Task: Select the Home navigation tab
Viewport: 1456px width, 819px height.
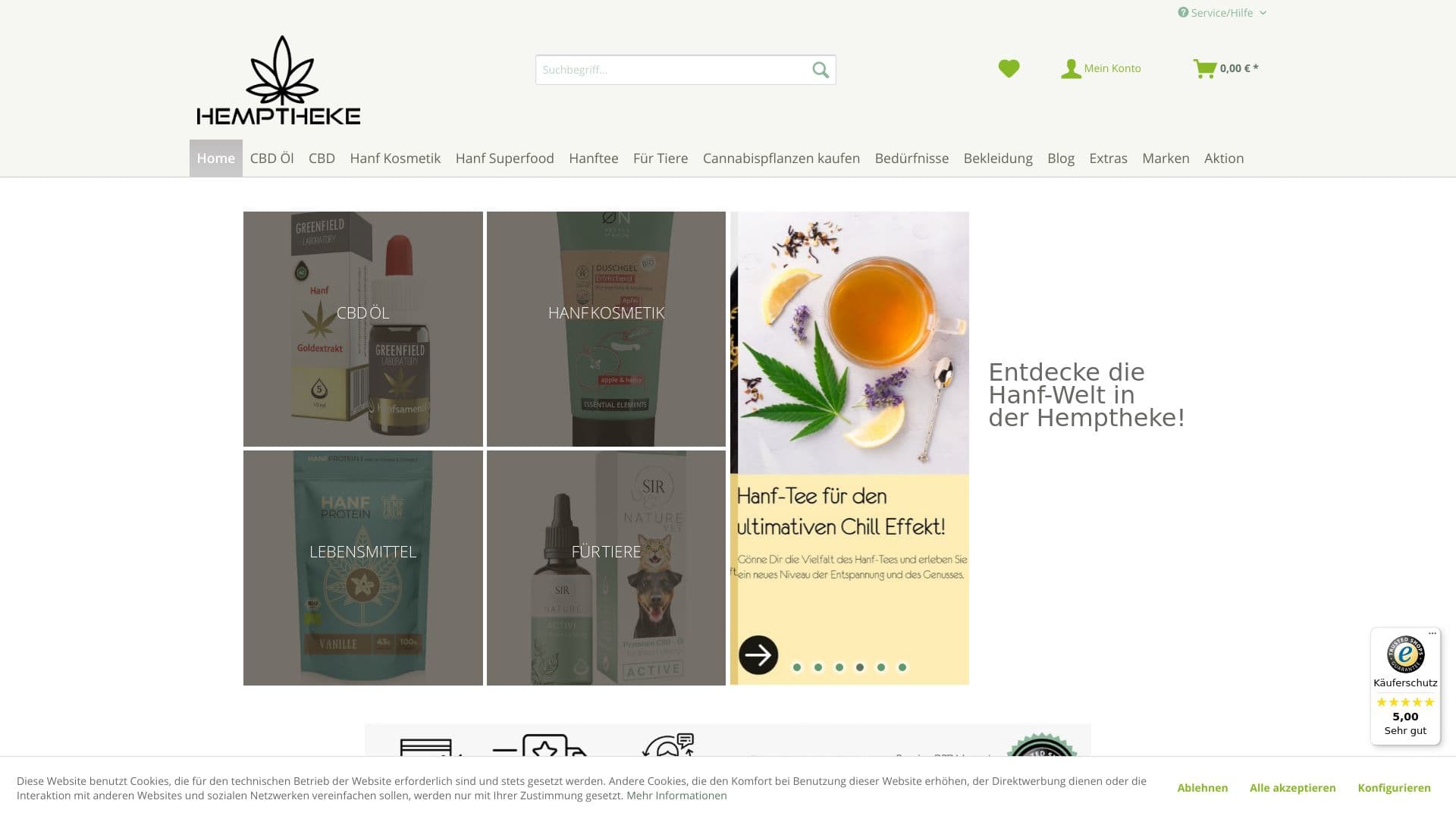Action: 215,158
